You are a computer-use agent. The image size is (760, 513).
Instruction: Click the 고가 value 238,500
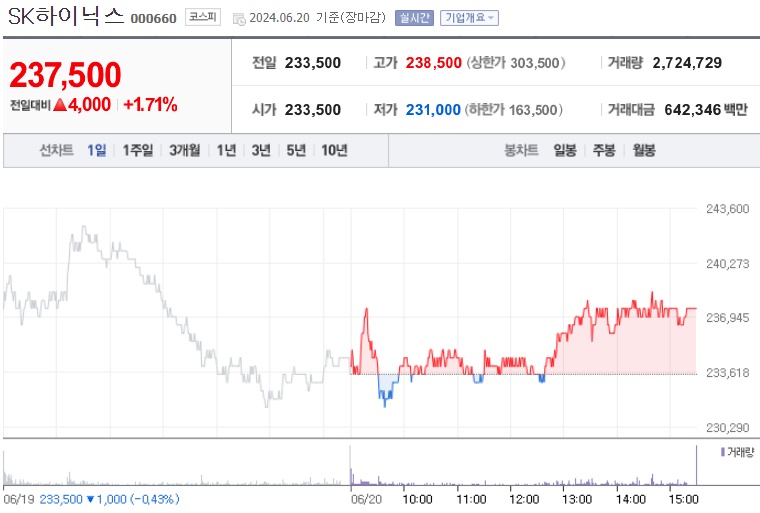(x=433, y=63)
